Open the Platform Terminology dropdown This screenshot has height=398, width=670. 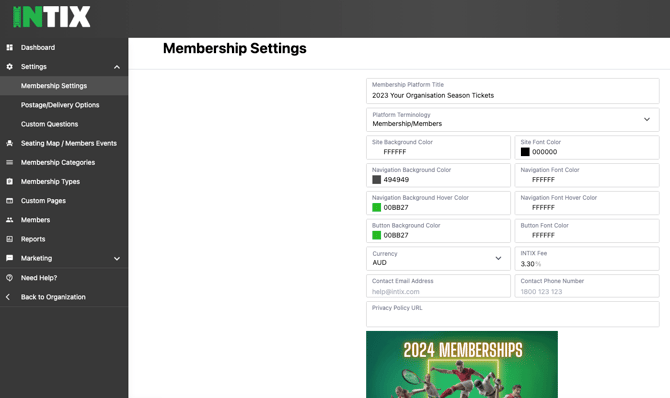pos(513,120)
